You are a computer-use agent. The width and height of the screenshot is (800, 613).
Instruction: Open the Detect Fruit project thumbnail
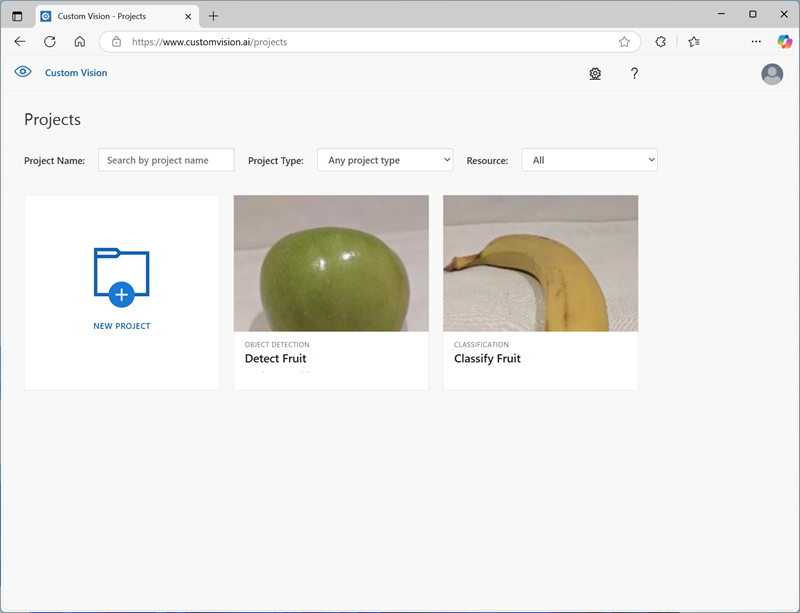point(331,263)
